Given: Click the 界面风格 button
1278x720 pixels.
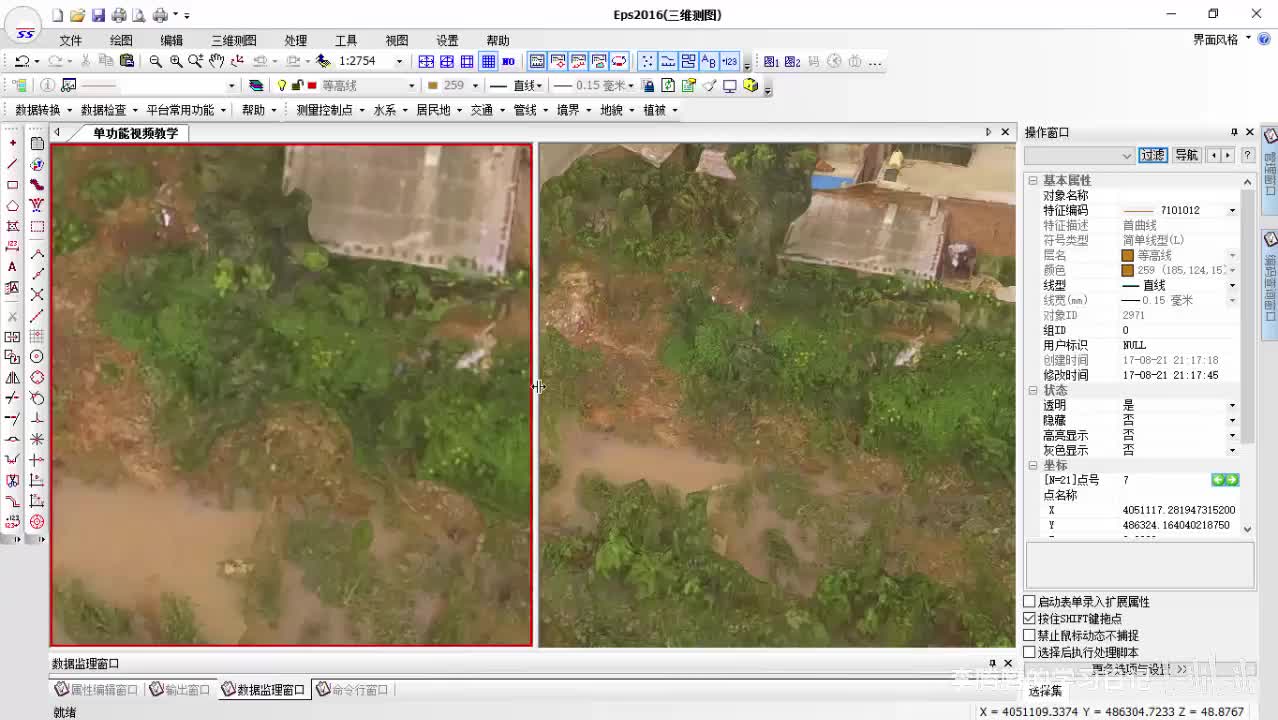Looking at the screenshot, I should 1215,40.
